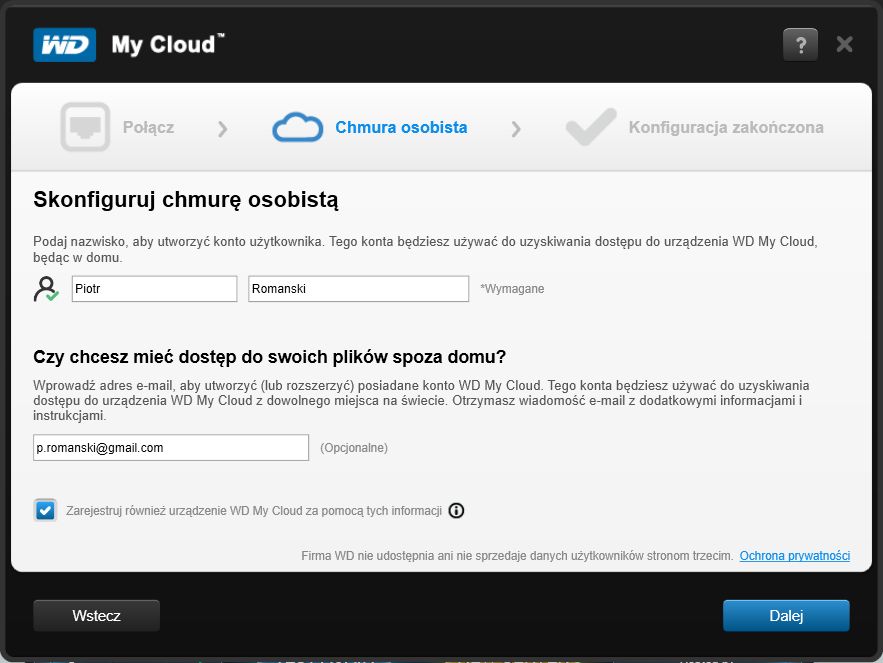Select the Chmura osobista step
Viewport: 883px width, 663px height.
401,127
